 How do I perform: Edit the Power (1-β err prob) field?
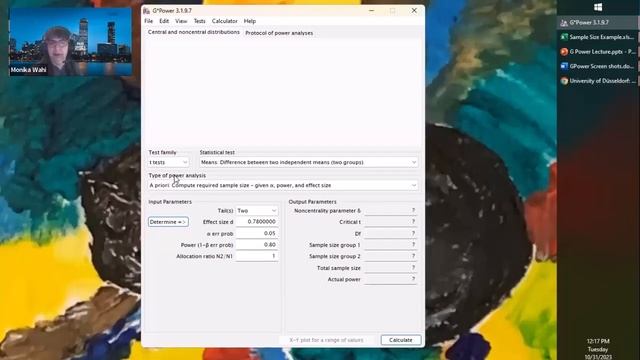[x=257, y=245]
